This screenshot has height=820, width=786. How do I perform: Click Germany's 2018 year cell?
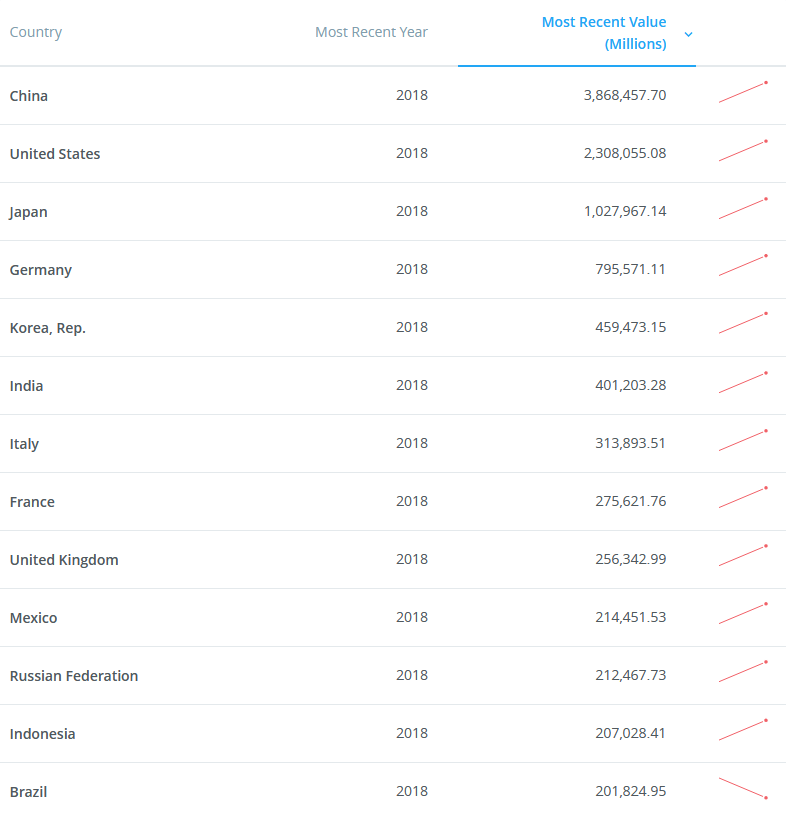411,269
